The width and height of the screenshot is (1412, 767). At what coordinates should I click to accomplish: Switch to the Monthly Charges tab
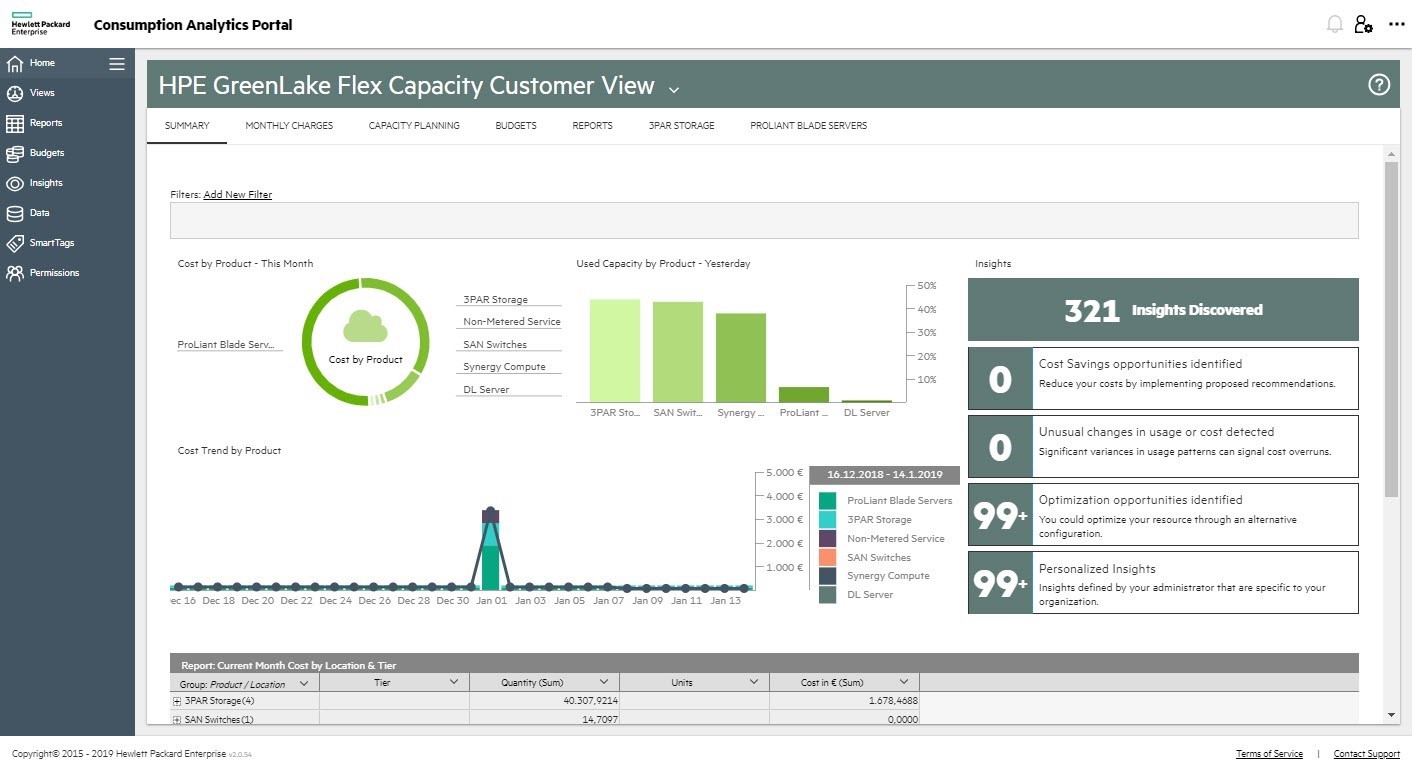click(289, 126)
